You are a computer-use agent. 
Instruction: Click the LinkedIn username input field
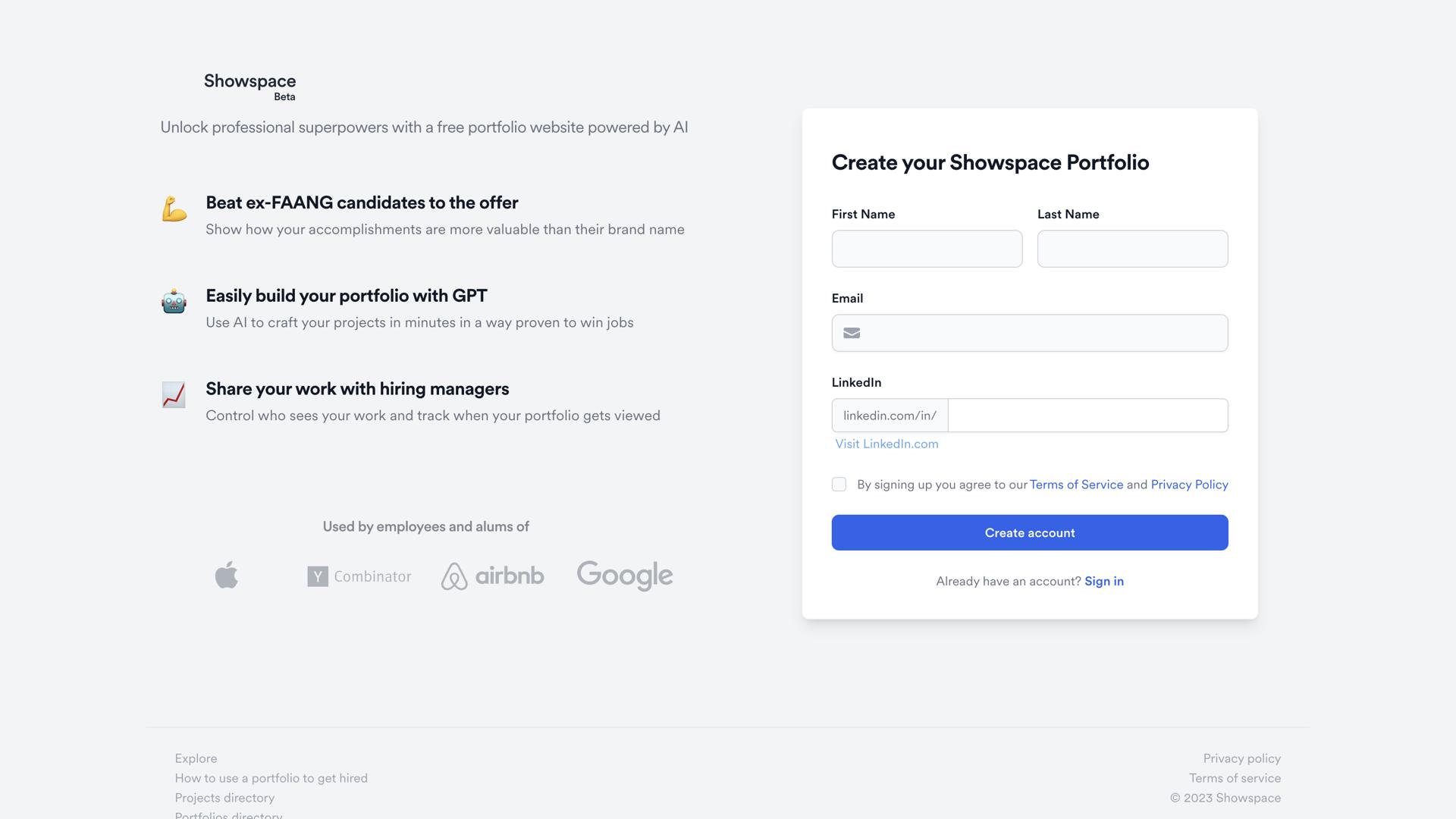(1087, 416)
